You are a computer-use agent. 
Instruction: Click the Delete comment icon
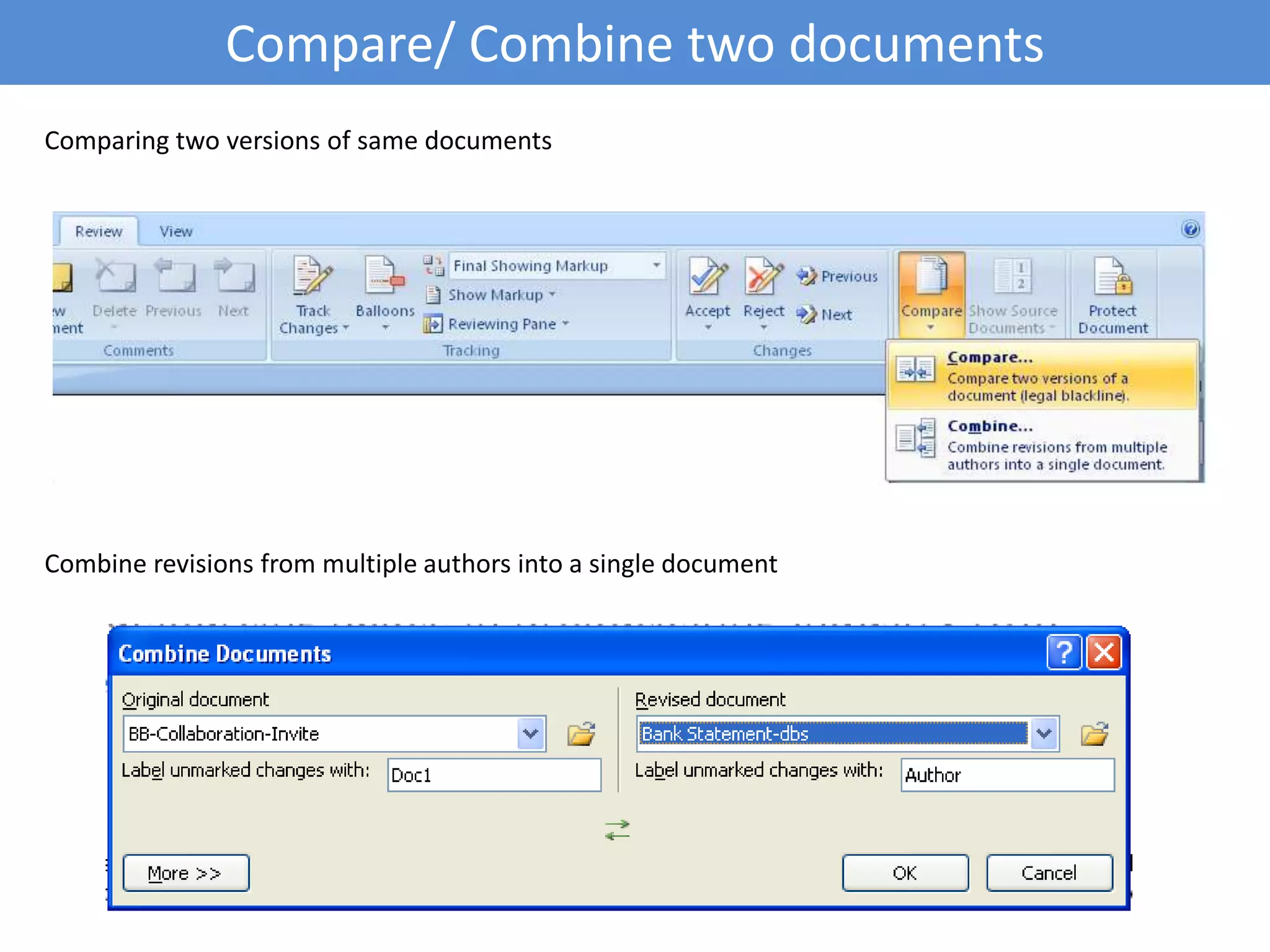[x=115, y=275]
